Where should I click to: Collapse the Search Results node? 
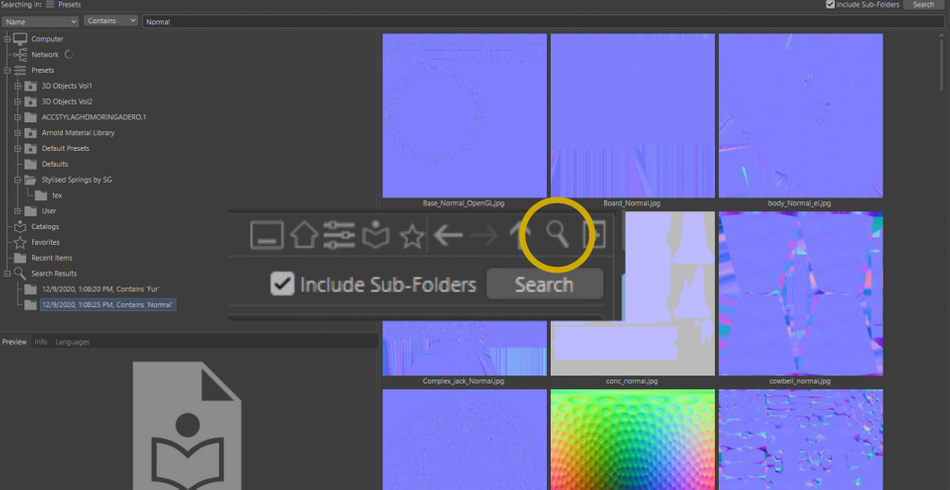pos(7,274)
